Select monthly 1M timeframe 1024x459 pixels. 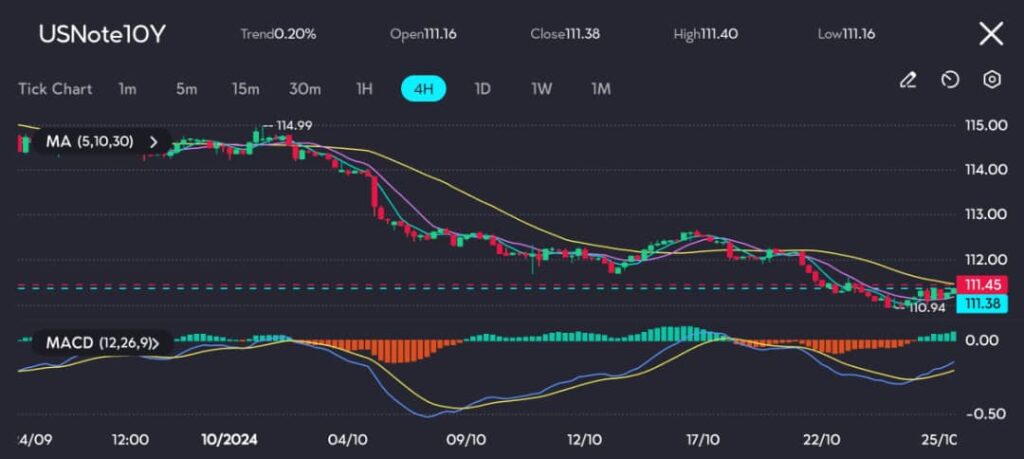click(x=600, y=89)
